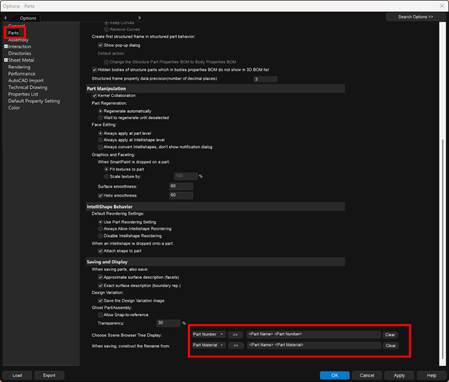Select the Technical Drawing category
Screen dimensions: 449x382
click(28, 87)
